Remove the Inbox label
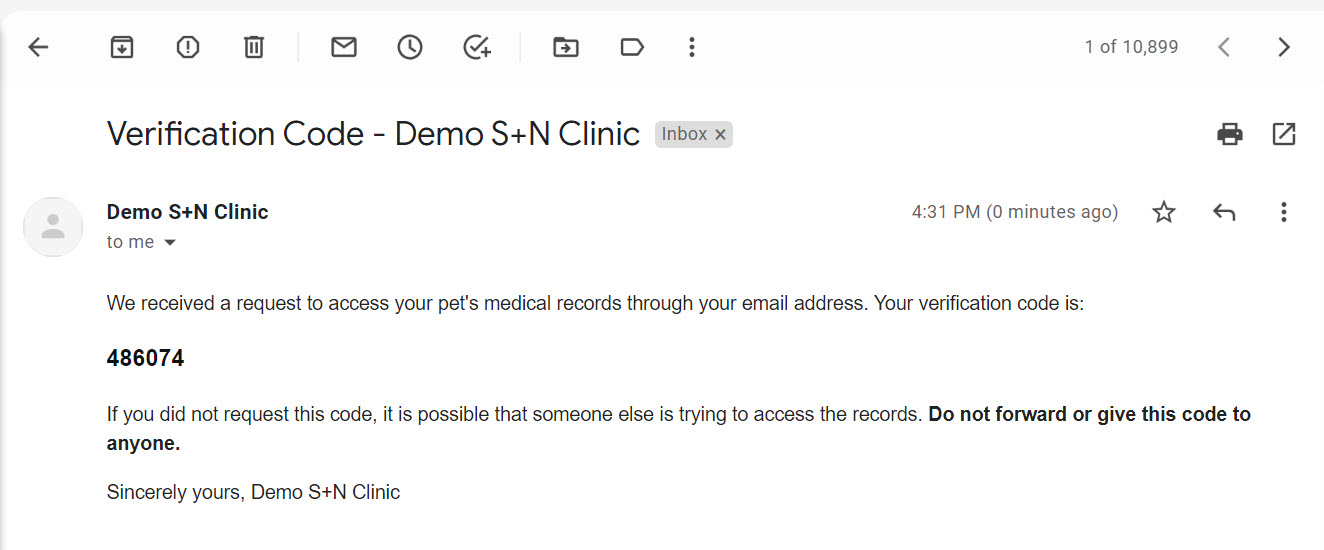1324x550 pixels. pyautogui.click(x=720, y=135)
